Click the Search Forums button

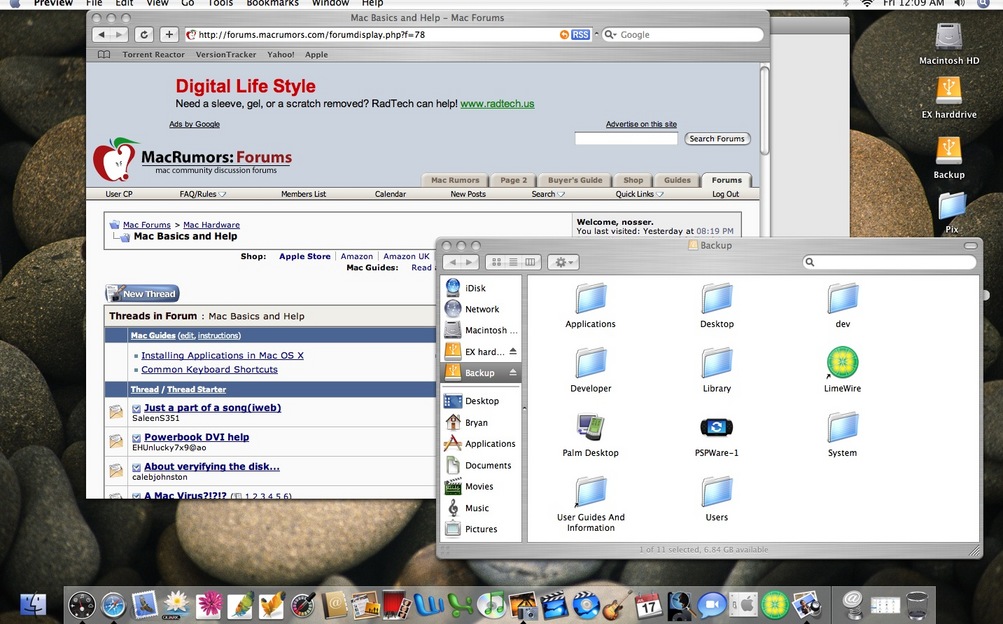coord(717,139)
